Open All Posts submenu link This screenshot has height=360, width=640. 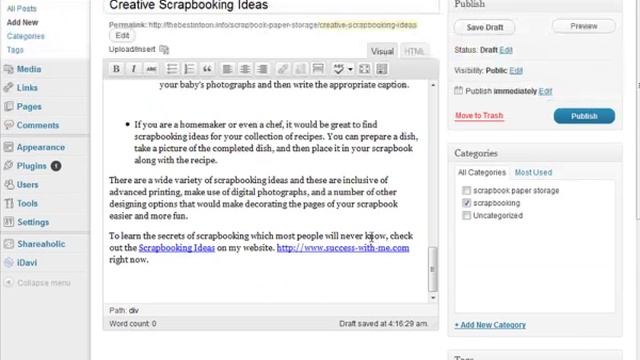(x=22, y=9)
